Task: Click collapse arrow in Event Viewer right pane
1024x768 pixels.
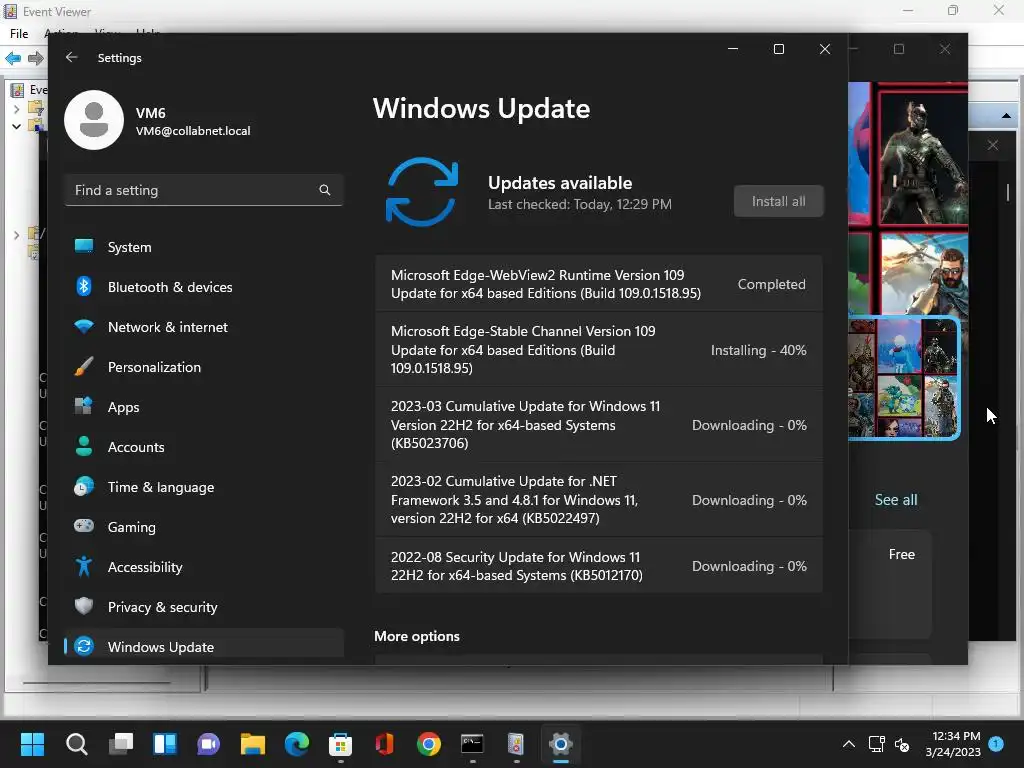Action: tap(1006, 116)
